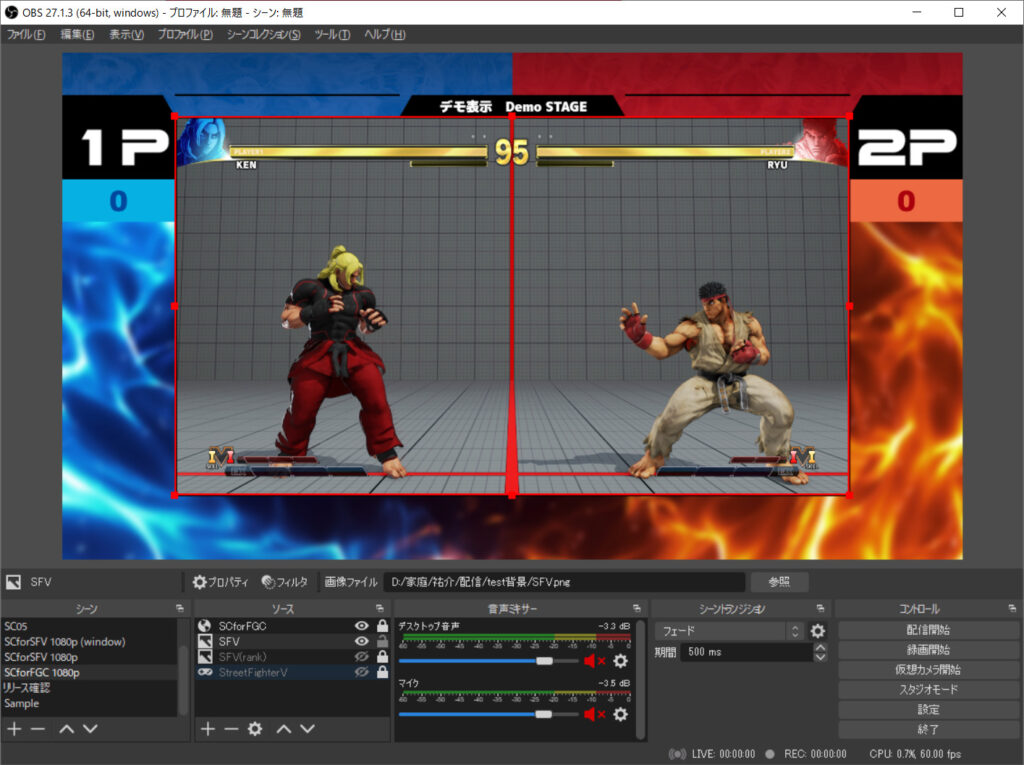Unmute マイク speaker icon
Screen dimensions: 1024x765
point(594,714)
